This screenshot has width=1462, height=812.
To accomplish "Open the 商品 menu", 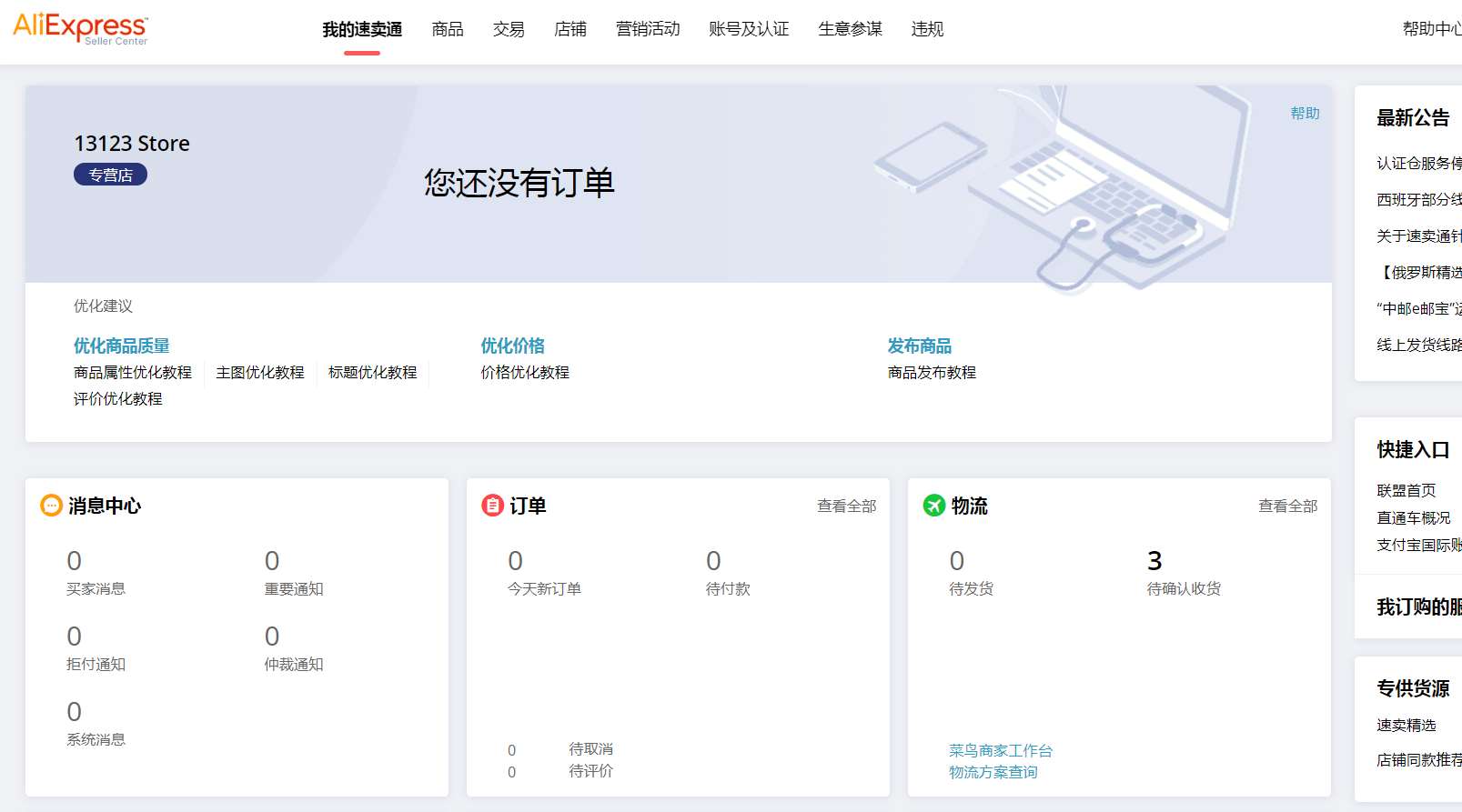I will (x=448, y=29).
